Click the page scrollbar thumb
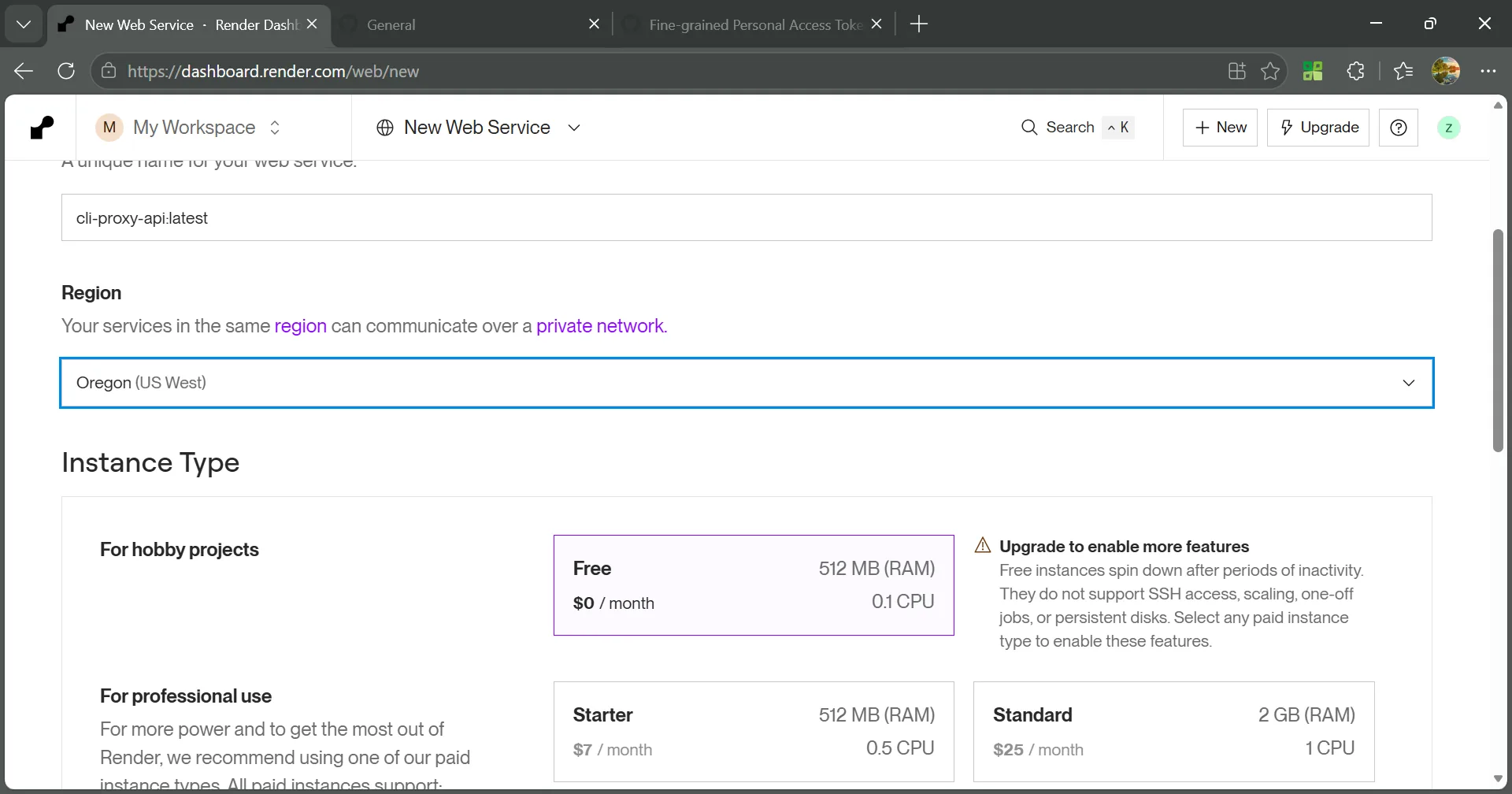This screenshot has height=794, width=1512. click(x=1499, y=340)
